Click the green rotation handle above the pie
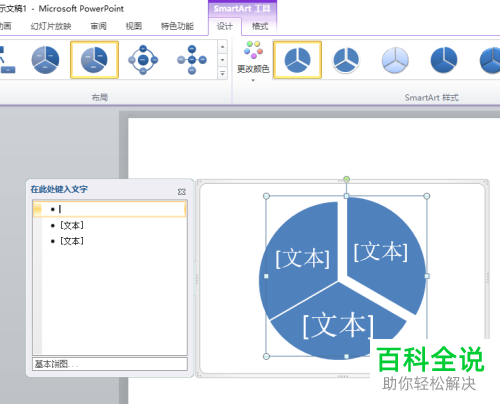This screenshot has height=404, width=500. (346, 180)
